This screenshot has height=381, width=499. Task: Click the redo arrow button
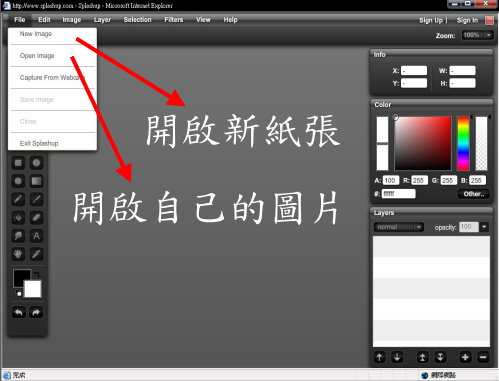tap(36, 313)
